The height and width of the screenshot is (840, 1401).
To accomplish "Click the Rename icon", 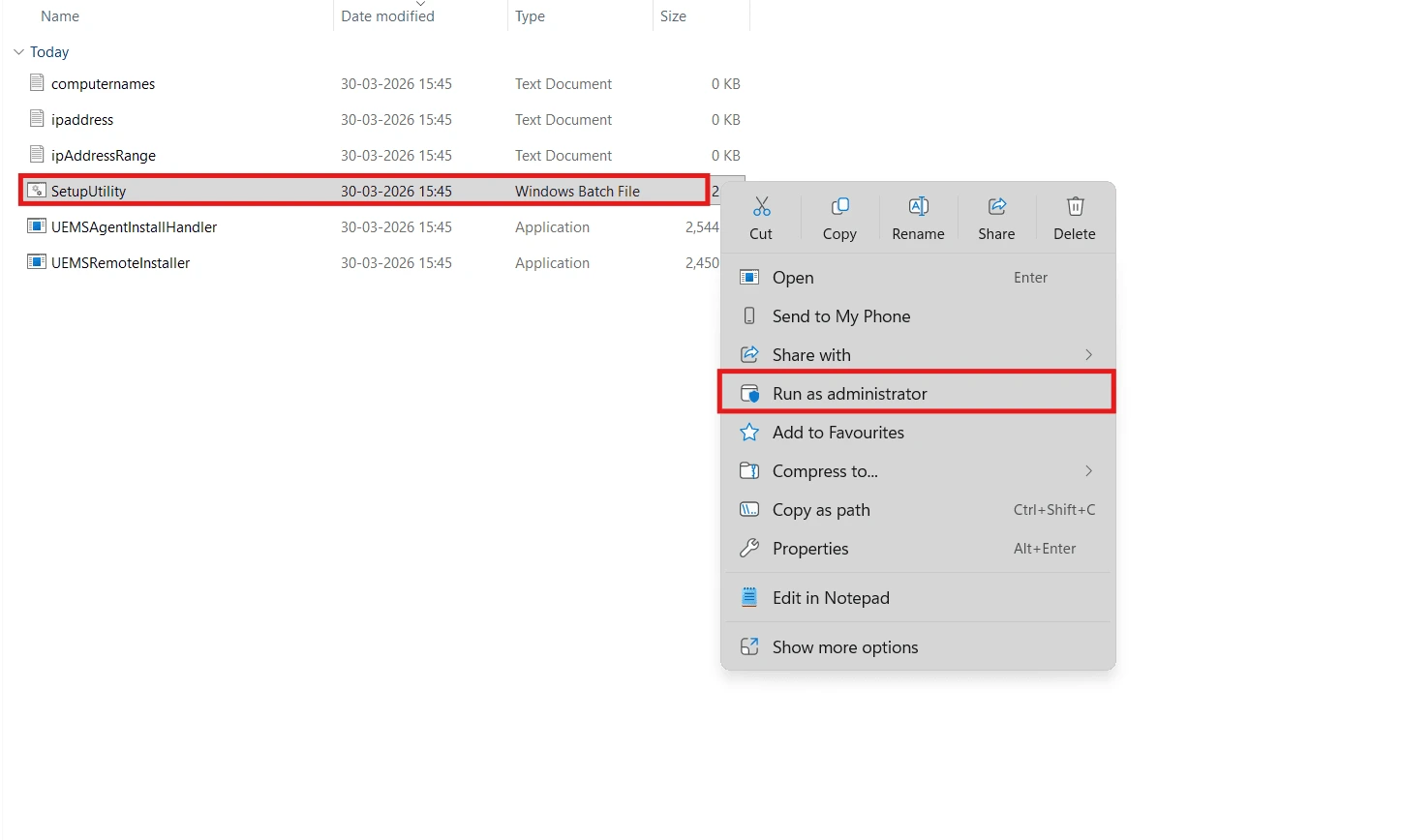I will pyautogui.click(x=918, y=206).
